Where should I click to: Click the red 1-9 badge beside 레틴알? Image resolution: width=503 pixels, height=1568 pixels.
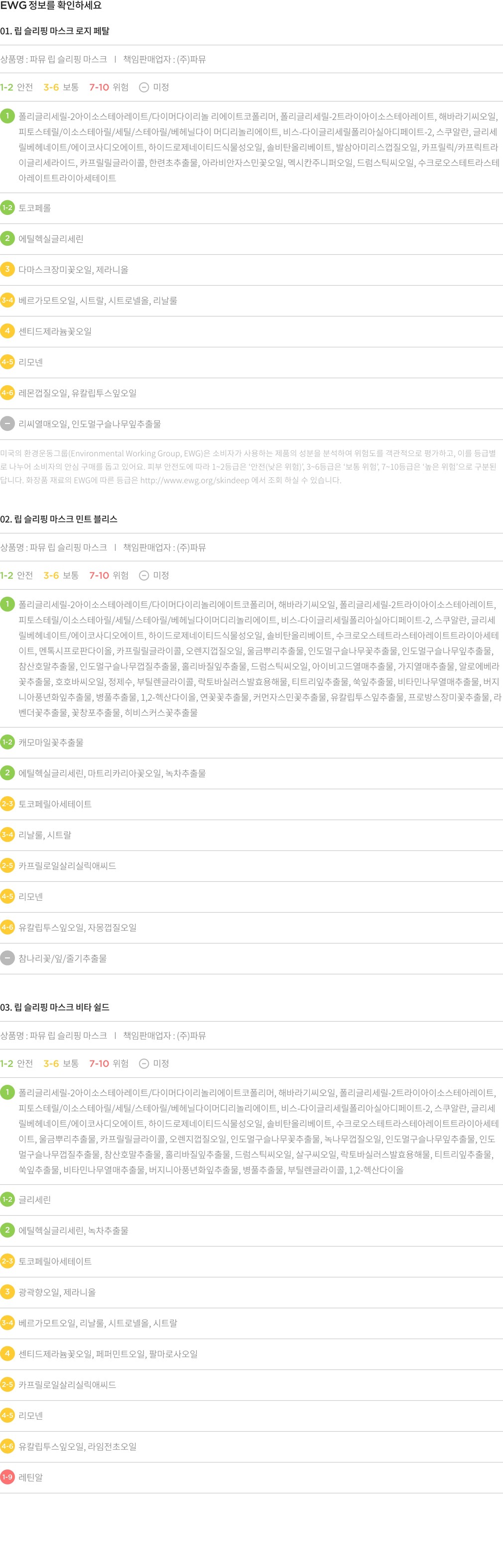(7, 1477)
